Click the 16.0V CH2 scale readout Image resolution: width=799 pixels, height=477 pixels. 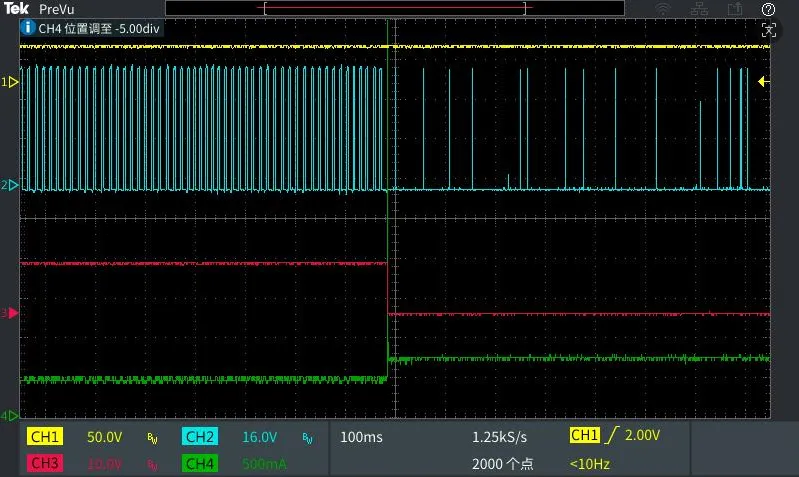coord(259,437)
